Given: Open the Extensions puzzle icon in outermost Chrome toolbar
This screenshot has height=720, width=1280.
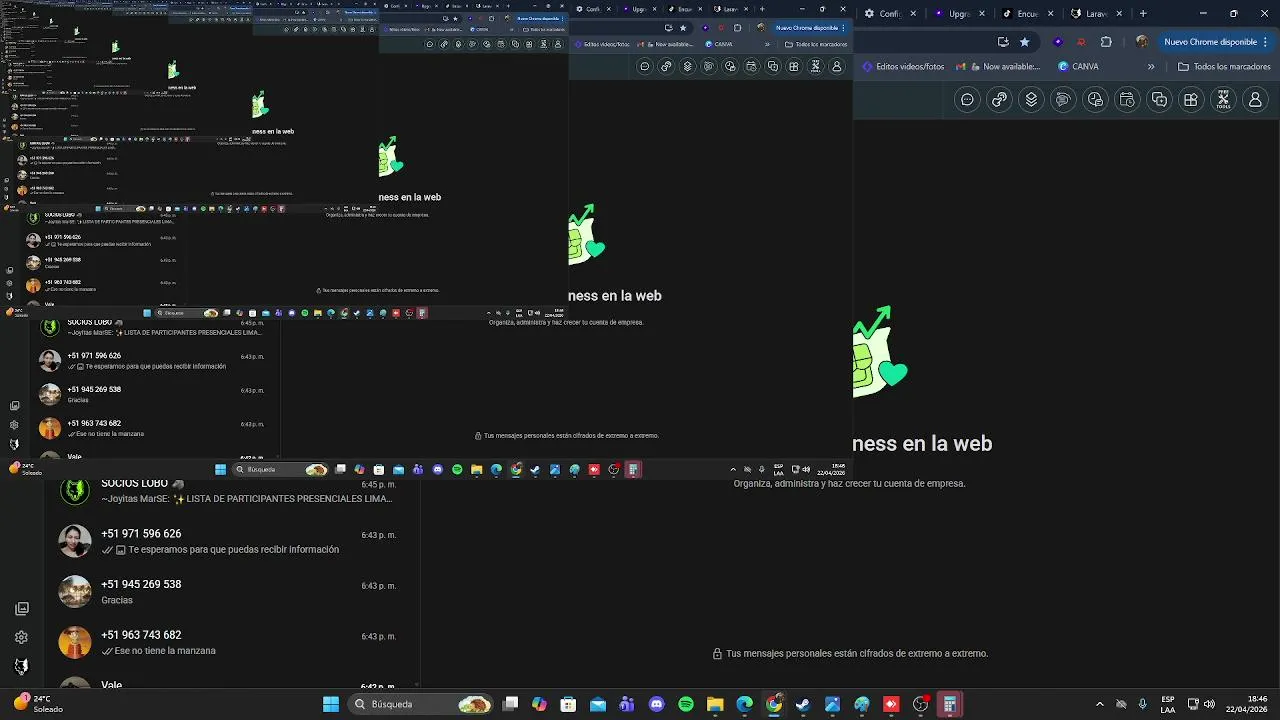Looking at the screenshot, I should click(1106, 42).
